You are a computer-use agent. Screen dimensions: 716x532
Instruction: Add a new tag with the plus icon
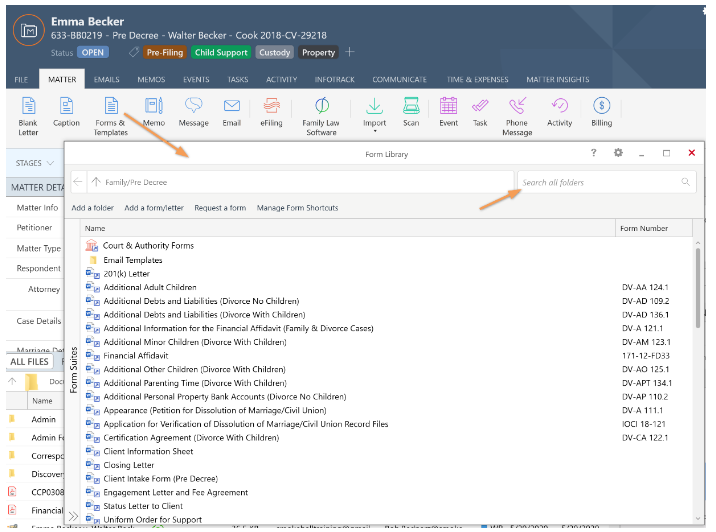(x=350, y=52)
